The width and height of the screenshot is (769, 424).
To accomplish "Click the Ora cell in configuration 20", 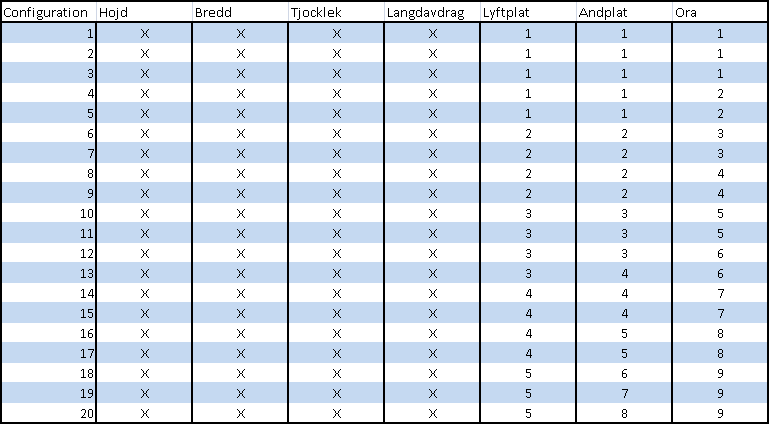I will coord(720,413).
